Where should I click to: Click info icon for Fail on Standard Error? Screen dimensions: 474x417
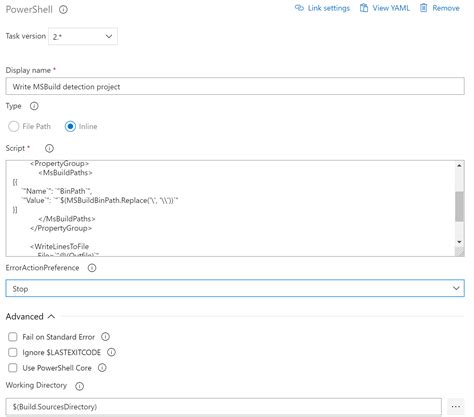click(x=105, y=337)
